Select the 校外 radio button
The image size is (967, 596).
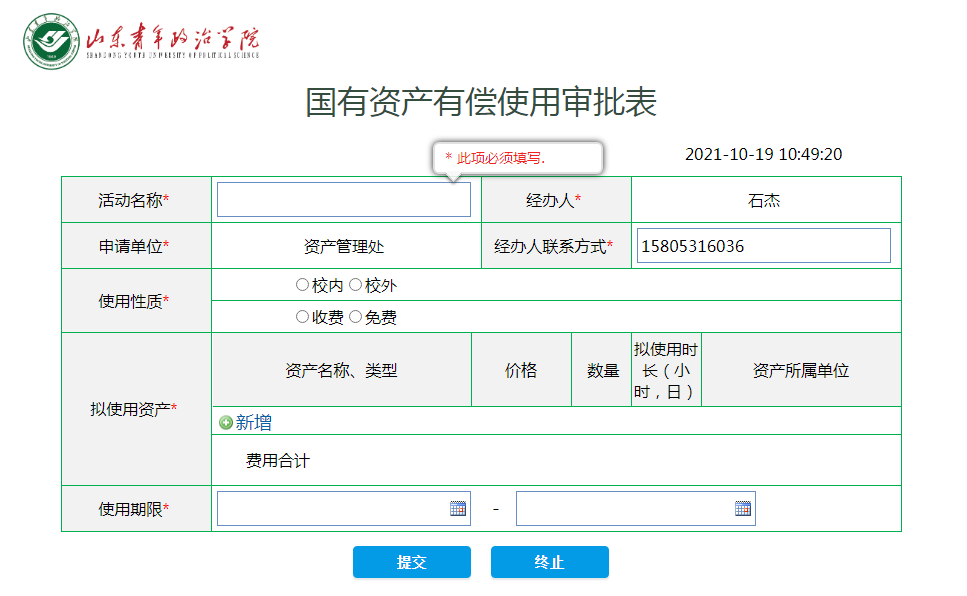pos(356,285)
